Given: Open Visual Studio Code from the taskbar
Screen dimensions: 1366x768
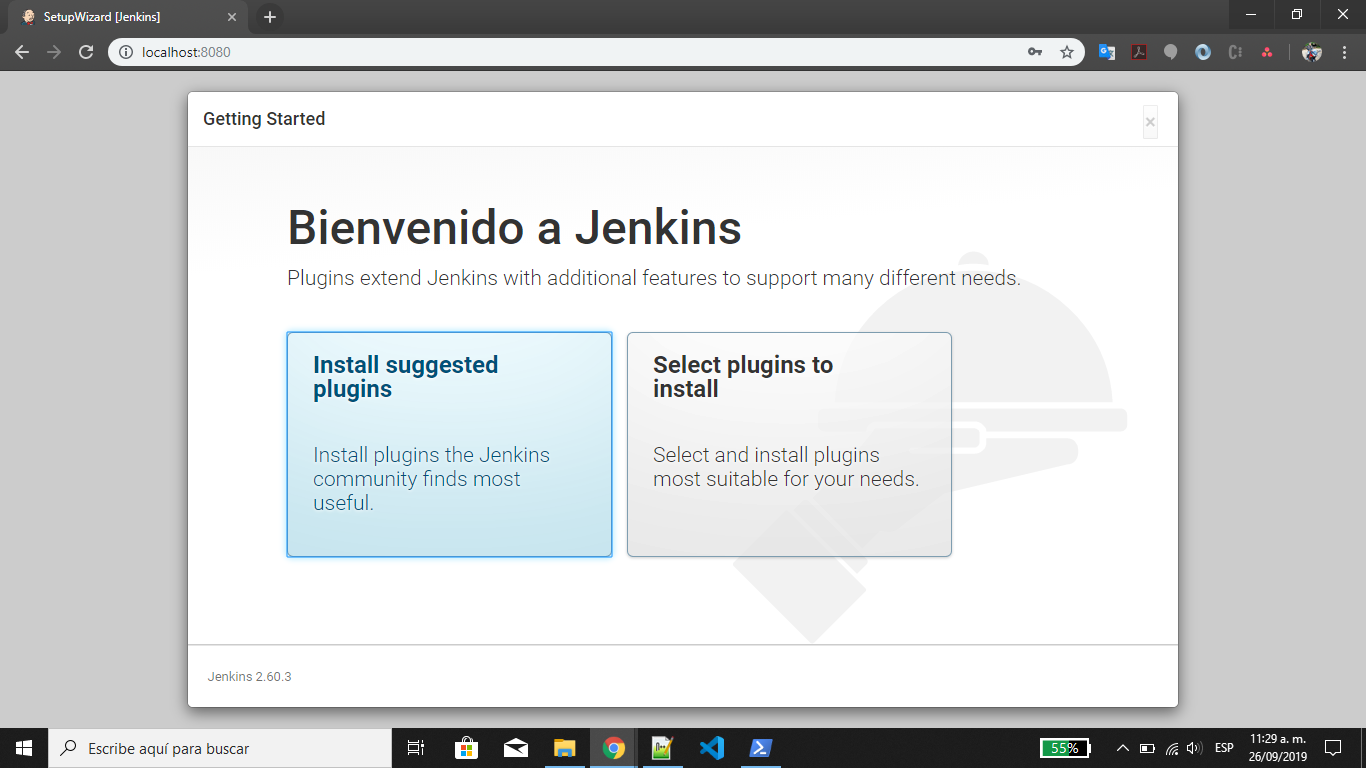Looking at the screenshot, I should (x=711, y=747).
